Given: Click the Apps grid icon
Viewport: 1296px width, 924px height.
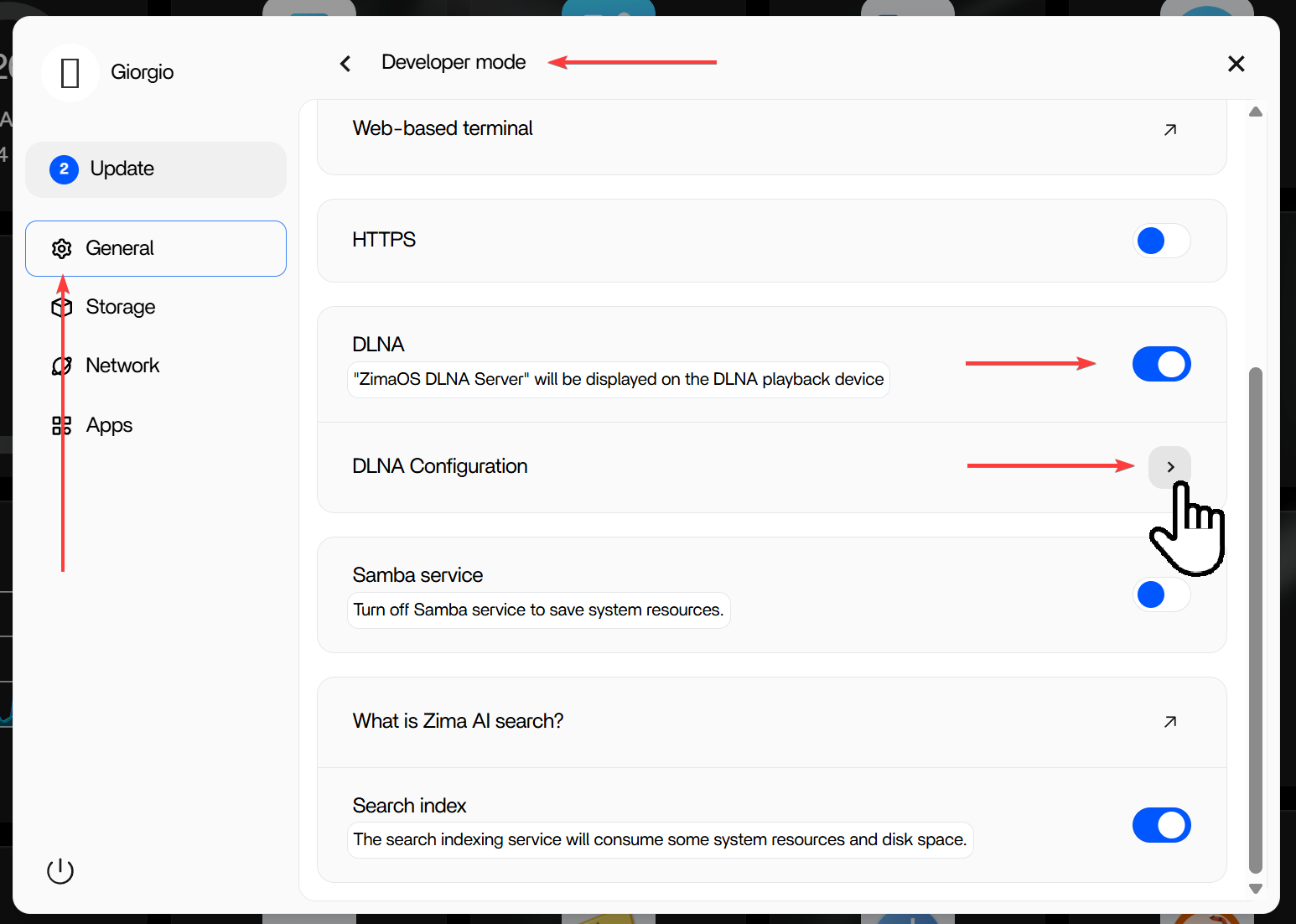Looking at the screenshot, I should (62, 425).
